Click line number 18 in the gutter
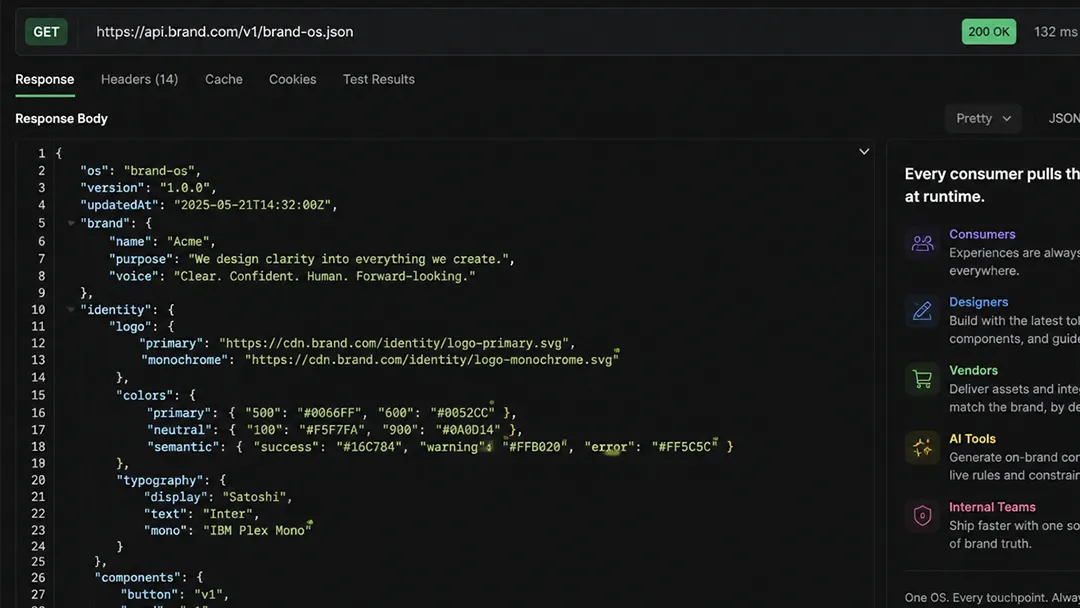1080x608 pixels. [38, 446]
